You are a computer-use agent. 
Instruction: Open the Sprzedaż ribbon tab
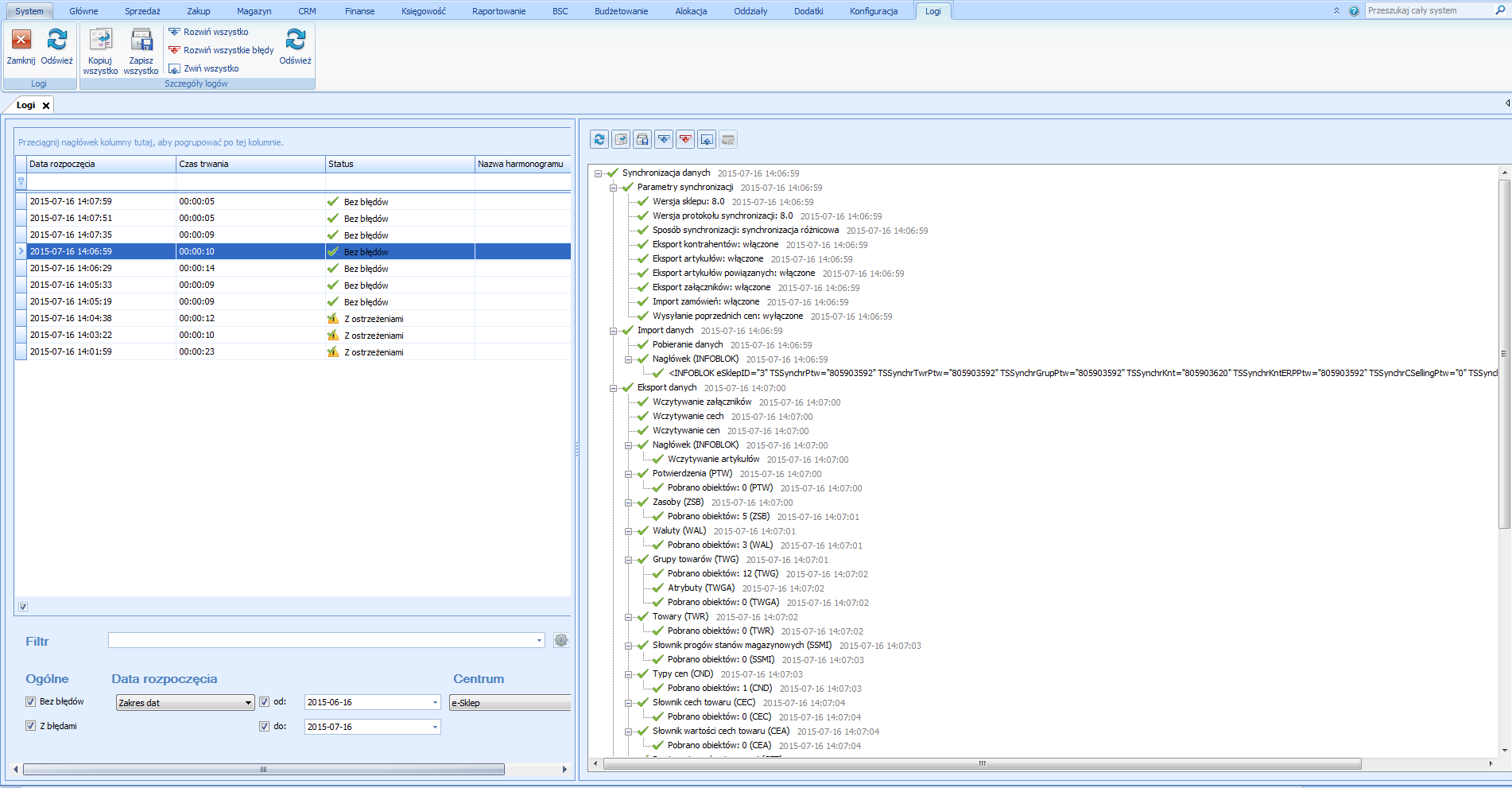tap(142, 11)
